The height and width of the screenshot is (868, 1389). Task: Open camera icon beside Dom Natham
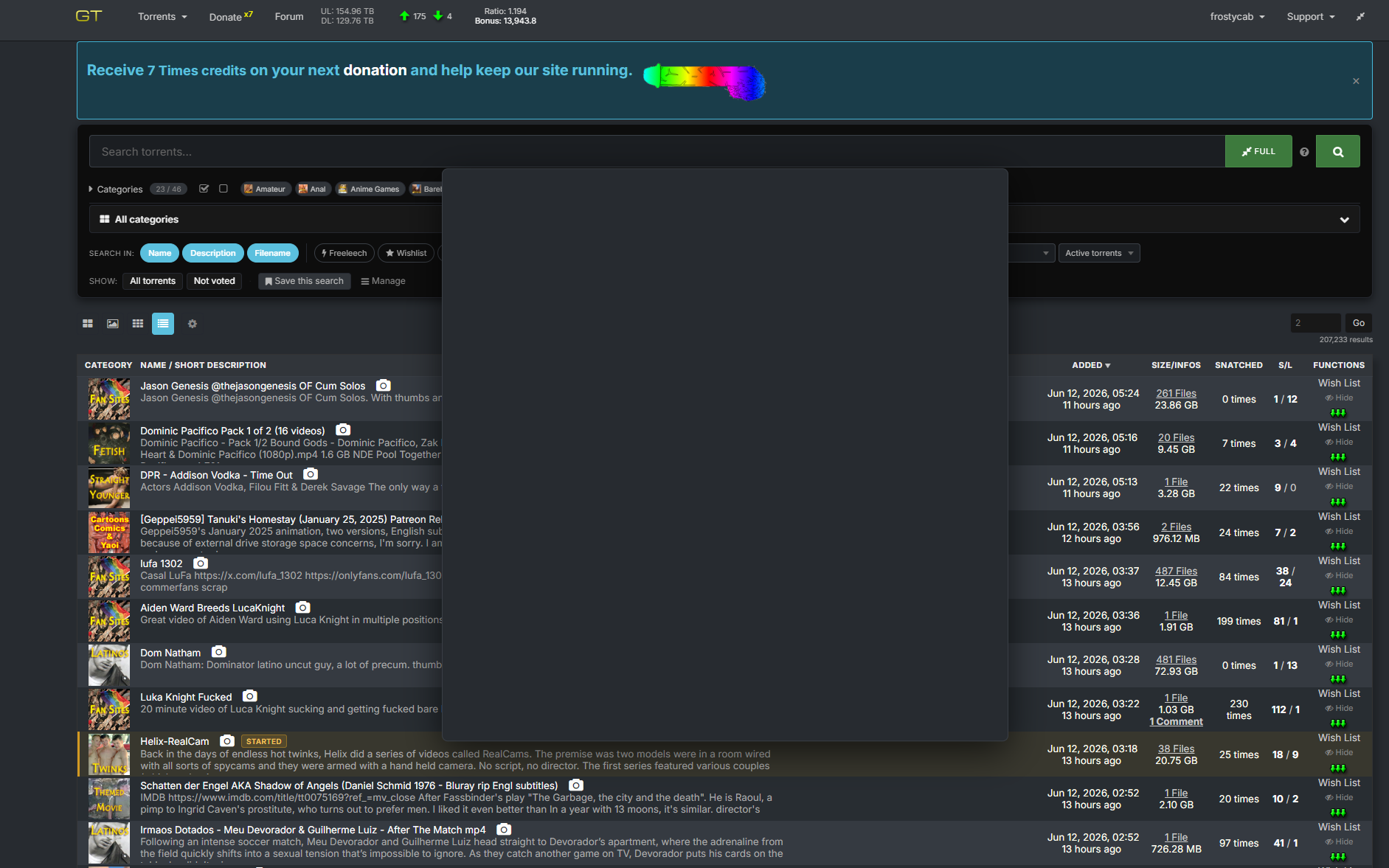coord(219,652)
